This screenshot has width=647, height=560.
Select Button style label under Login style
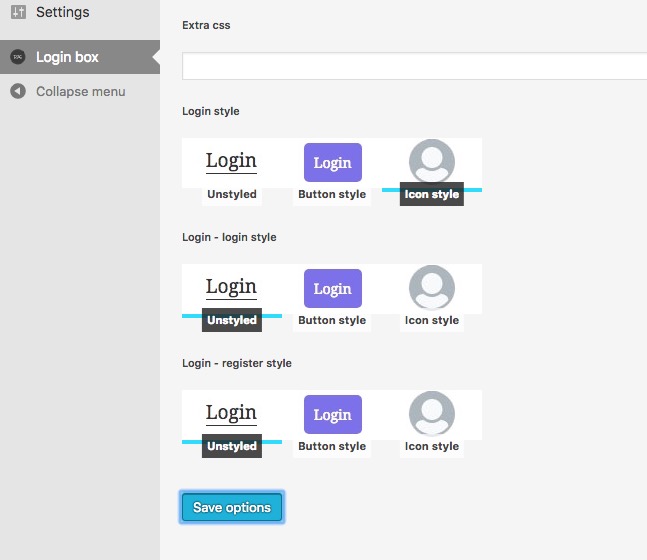coord(332,194)
